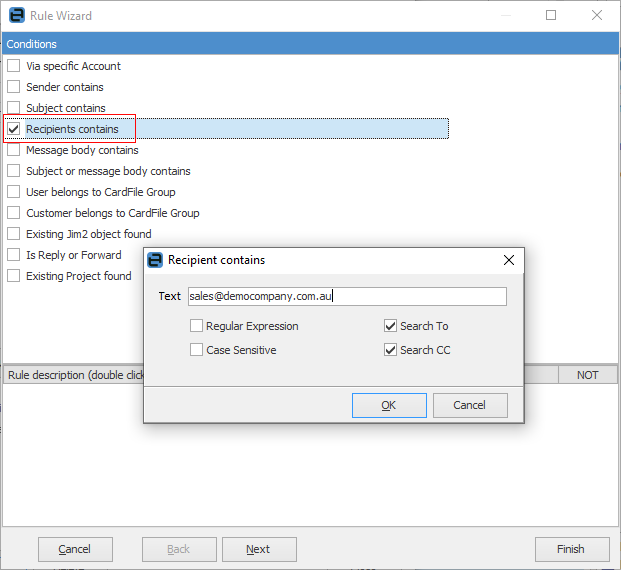This screenshot has height=570, width=621.
Task: Cancel the Recipient contains dialog
Action: [x=470, y=405]
